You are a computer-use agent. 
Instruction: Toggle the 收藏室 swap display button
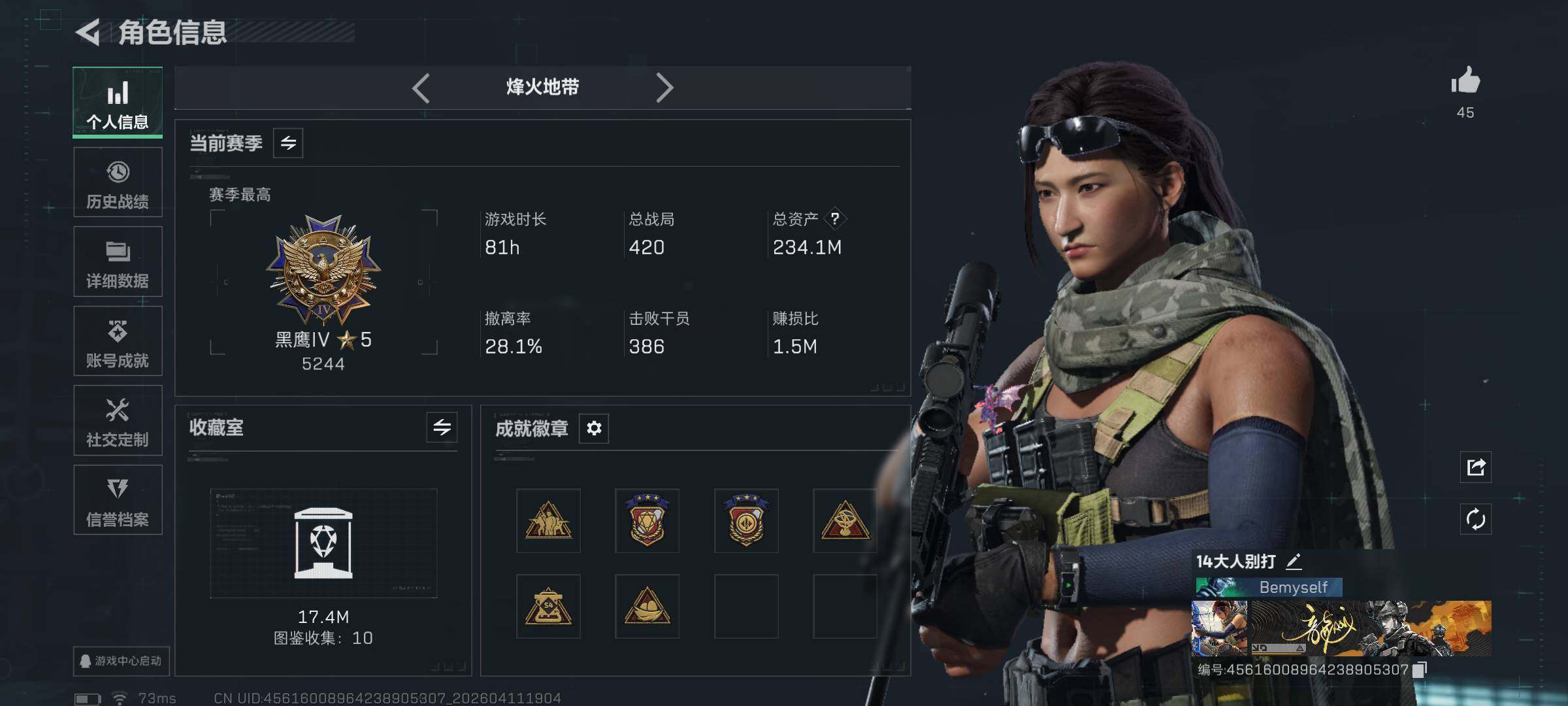tap(442, 428)
